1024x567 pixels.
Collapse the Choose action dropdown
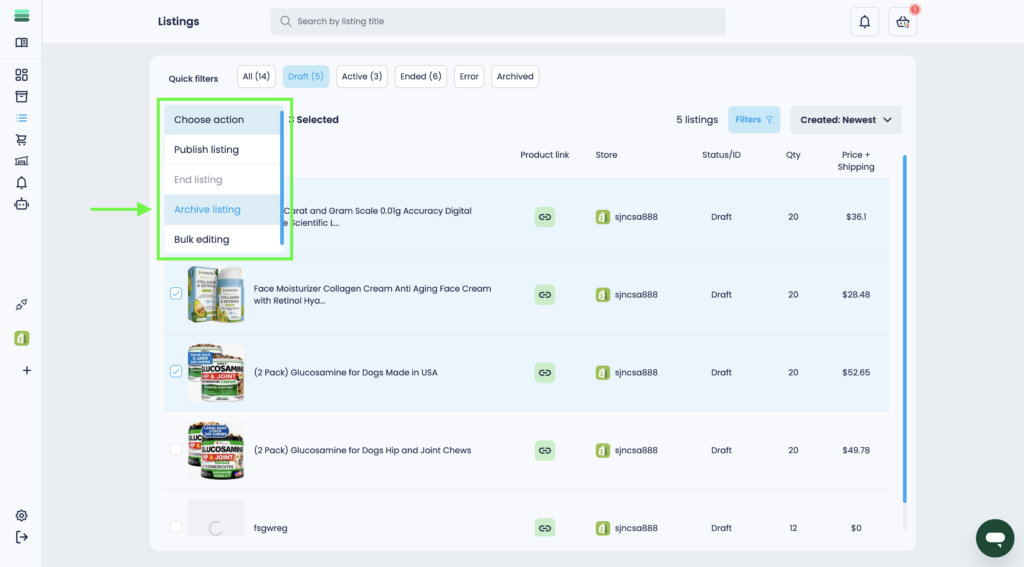tap(221, 120)
